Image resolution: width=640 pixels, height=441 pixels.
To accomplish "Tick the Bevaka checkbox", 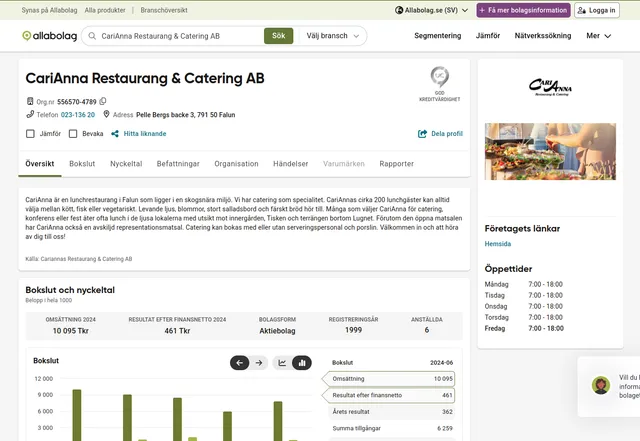I will point(73,134).
